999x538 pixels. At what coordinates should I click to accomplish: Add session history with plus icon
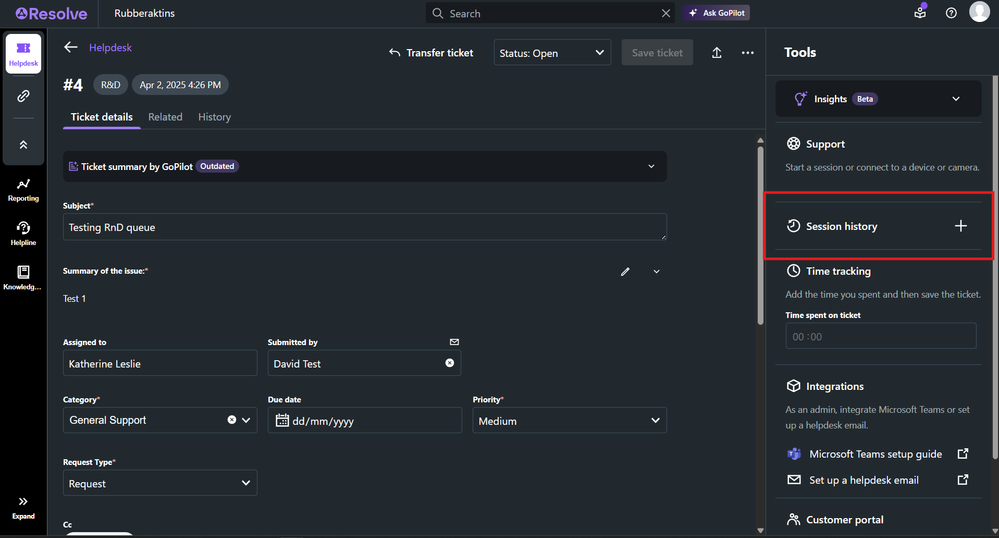pyautogui.click(x=960, y=226)
